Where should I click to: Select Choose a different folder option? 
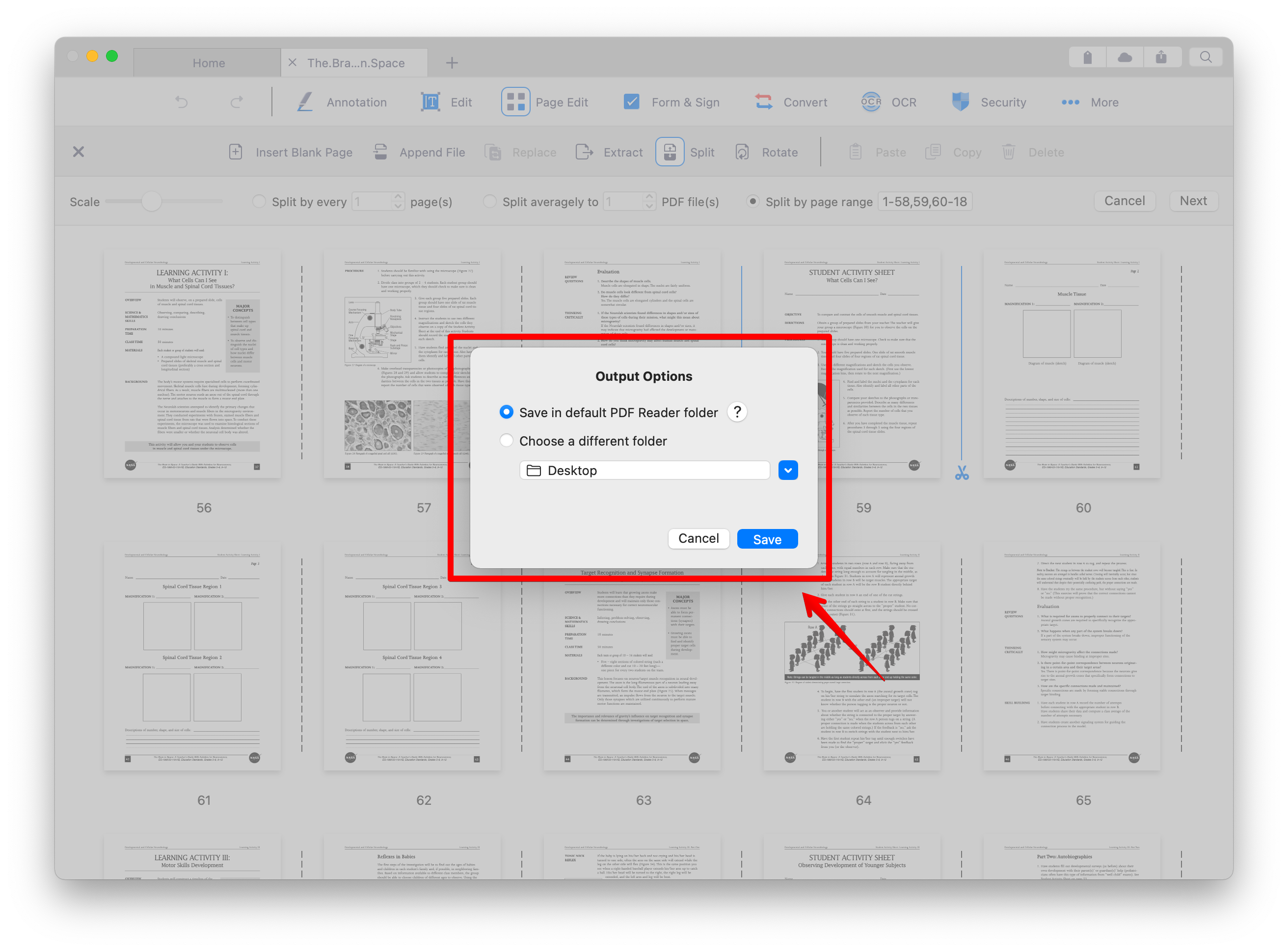click(x=506, y=440)
